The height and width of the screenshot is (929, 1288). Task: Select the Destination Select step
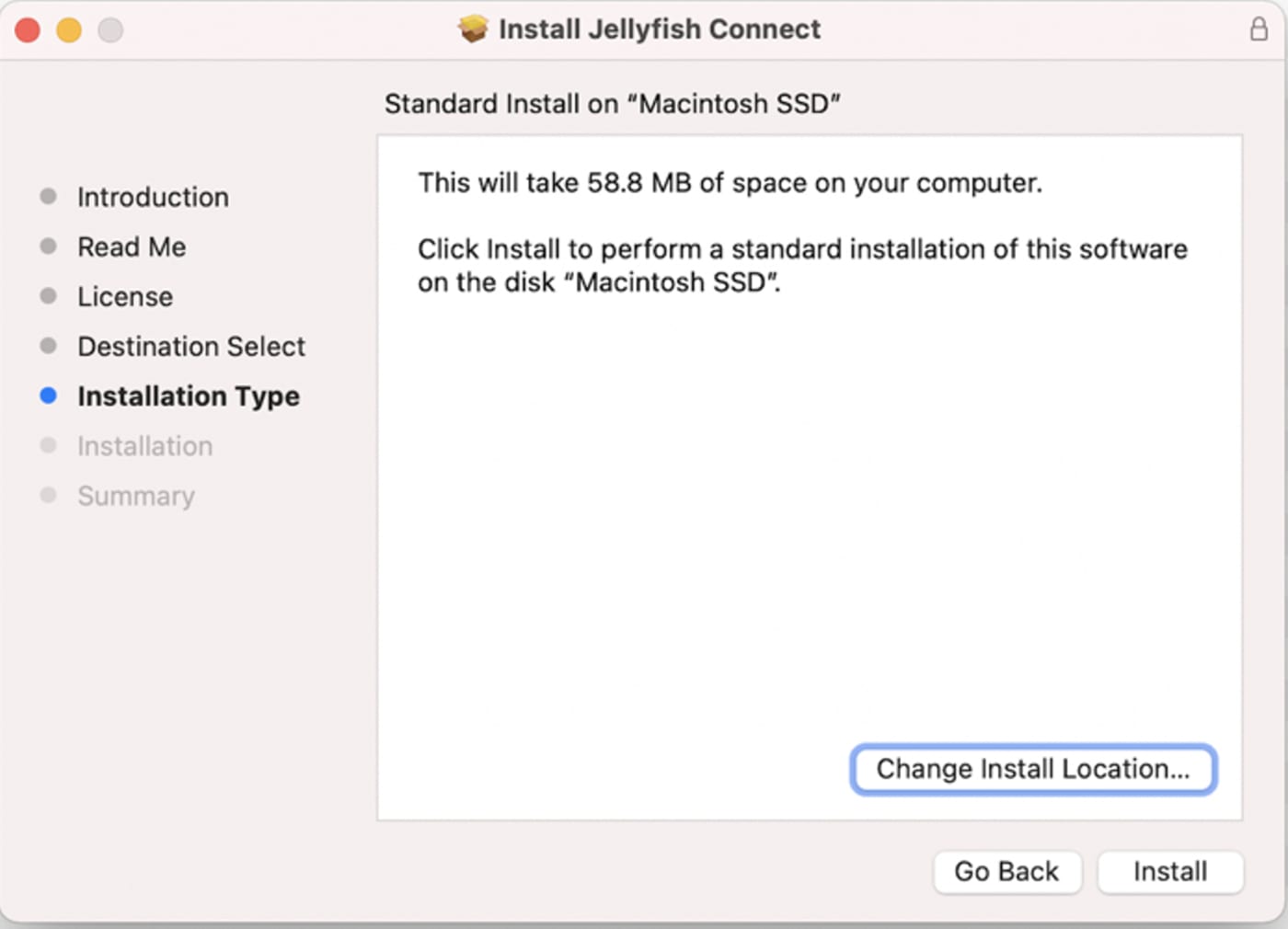click(x=191, y=346)
